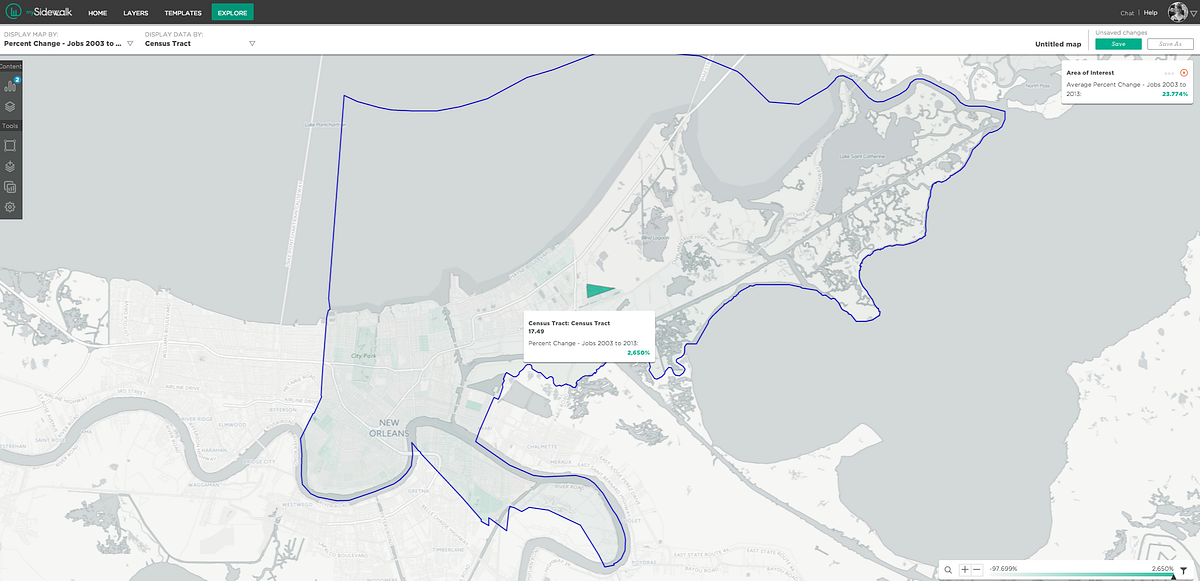This screenshot has height=581, width=1200.
Task: Open the filter funnel icon
Action: pyautogui.click(x=1183, y=569)
